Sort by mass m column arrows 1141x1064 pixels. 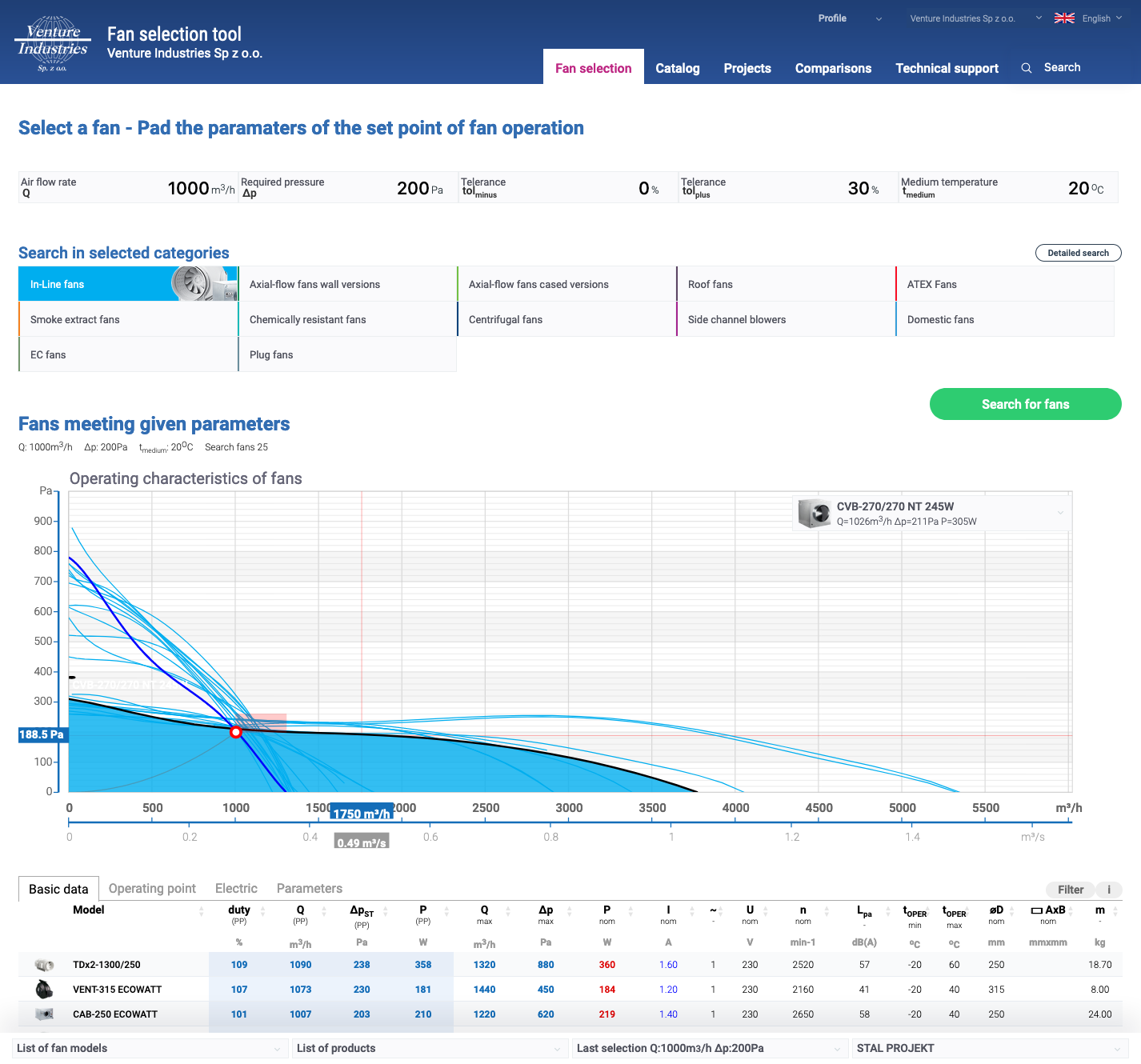(x=1115, y=911)
